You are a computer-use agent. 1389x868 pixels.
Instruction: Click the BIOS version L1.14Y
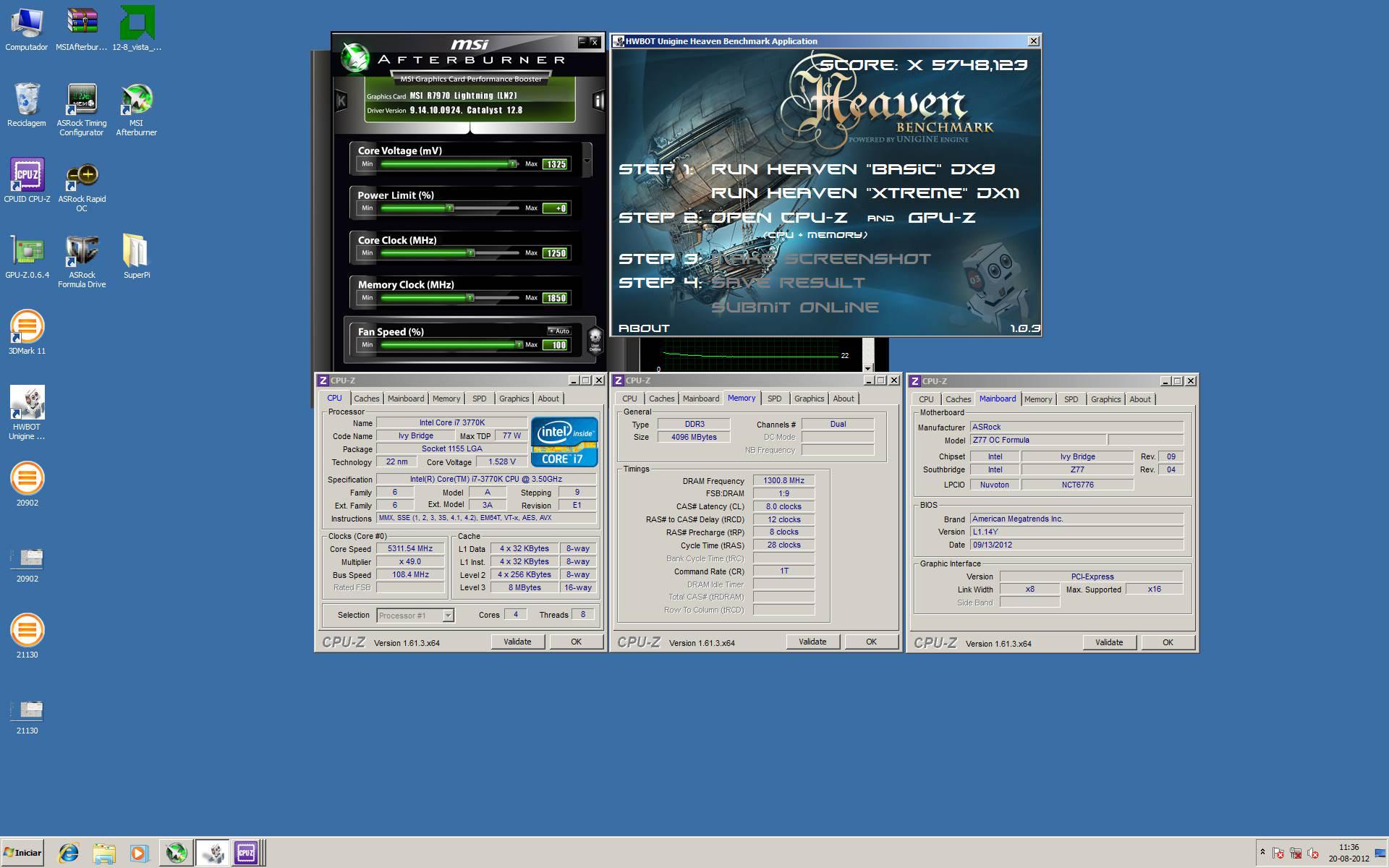(1076, 532)
